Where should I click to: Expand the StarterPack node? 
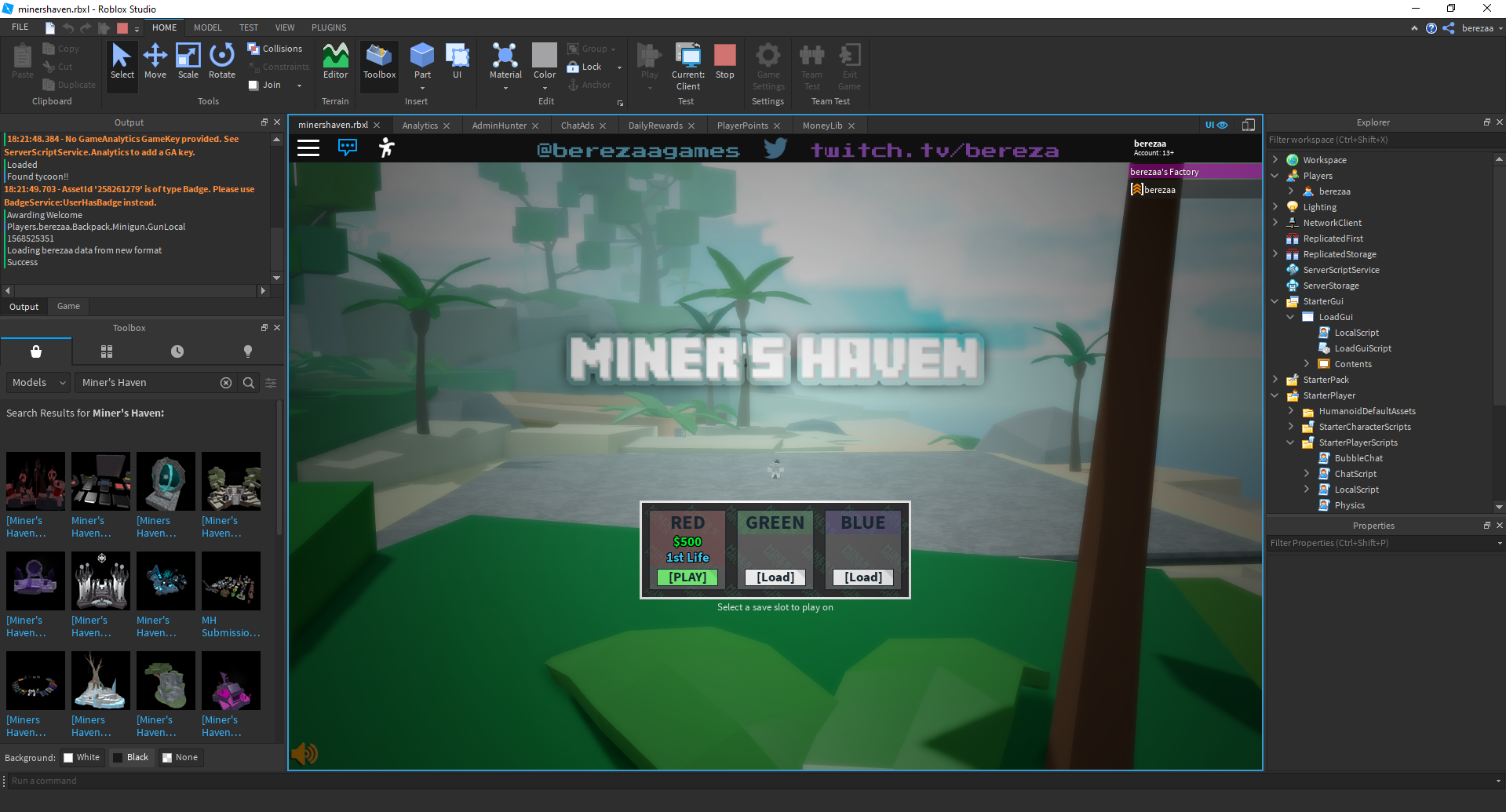[x=1275, y=380]
